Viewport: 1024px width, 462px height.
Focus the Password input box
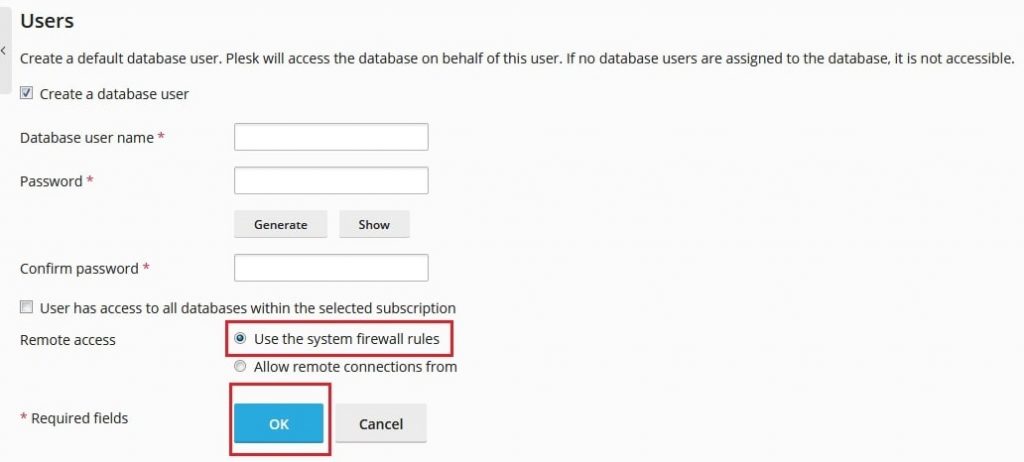pos(331,180)
